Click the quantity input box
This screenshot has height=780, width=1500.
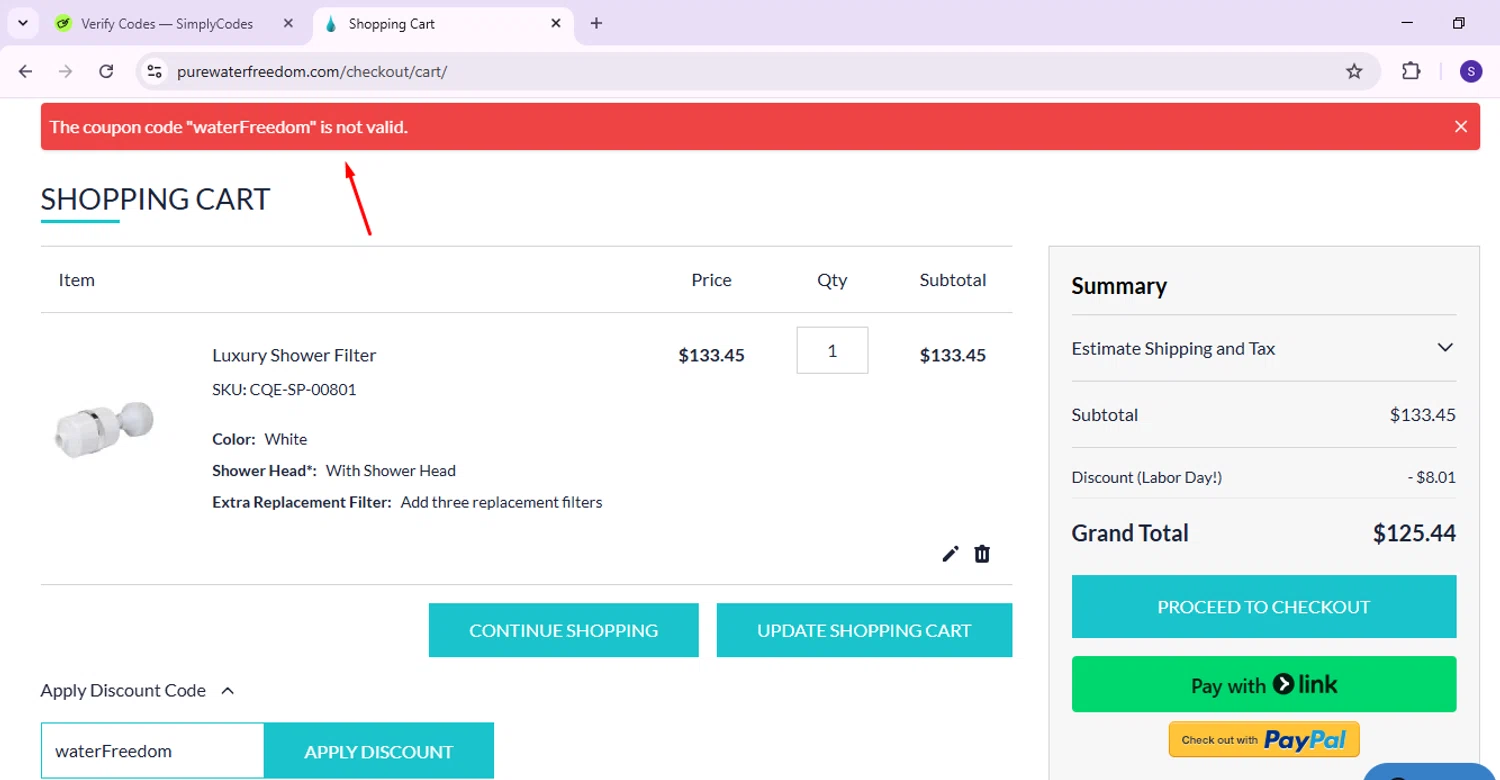(x=832, y=351)
